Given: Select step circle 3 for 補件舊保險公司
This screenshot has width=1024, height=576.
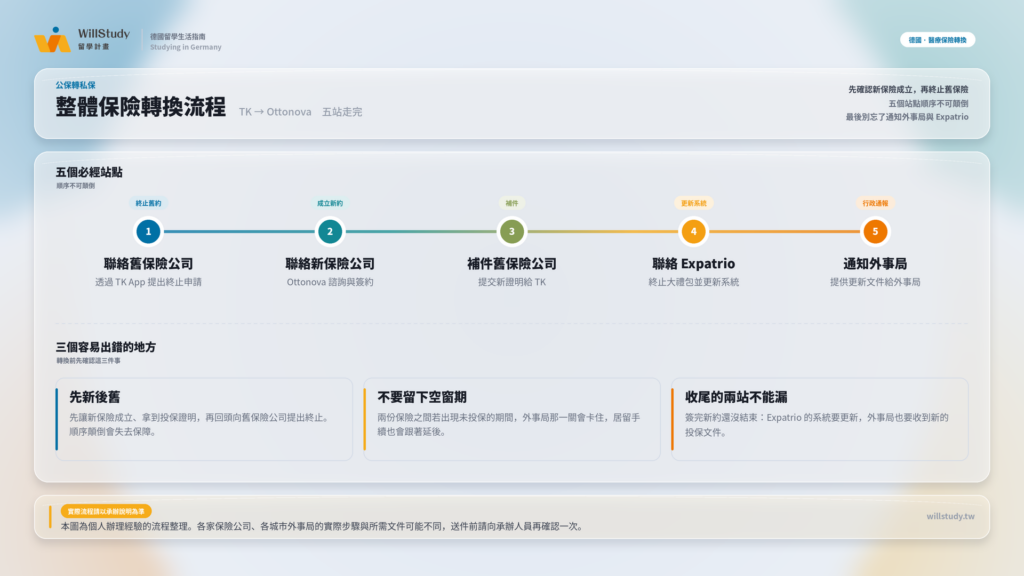Looking at the screenshot, I should coord(512,231).
